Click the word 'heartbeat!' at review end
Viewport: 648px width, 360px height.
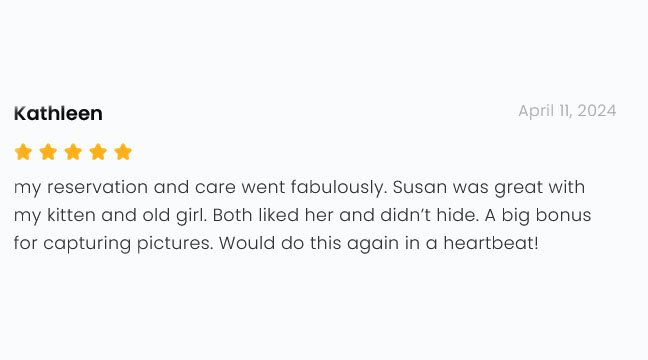tap(491, 243)
